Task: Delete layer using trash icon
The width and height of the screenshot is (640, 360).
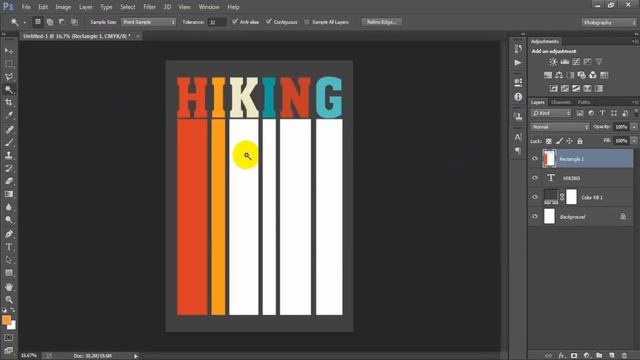Action: pos(624,356)
